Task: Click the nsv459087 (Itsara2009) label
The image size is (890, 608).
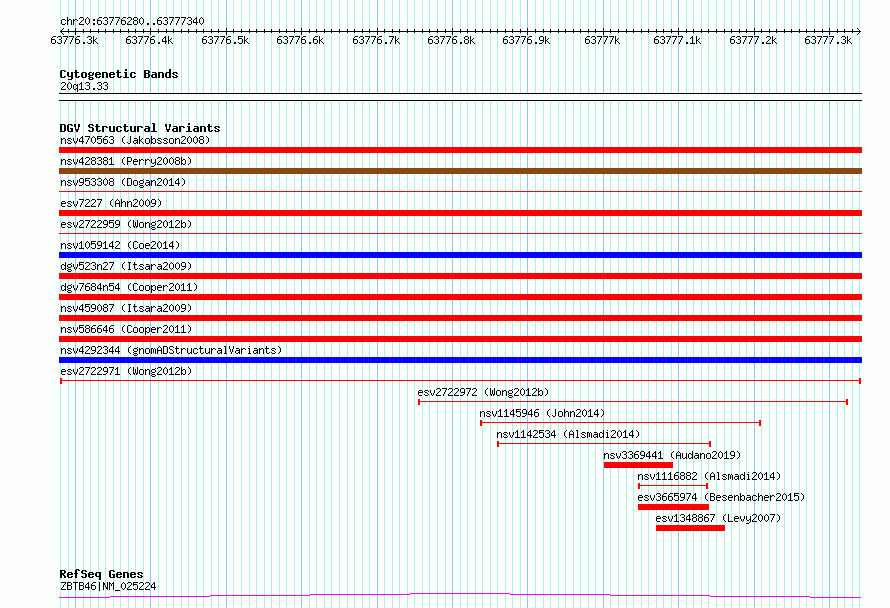Action: coord(126,308)
